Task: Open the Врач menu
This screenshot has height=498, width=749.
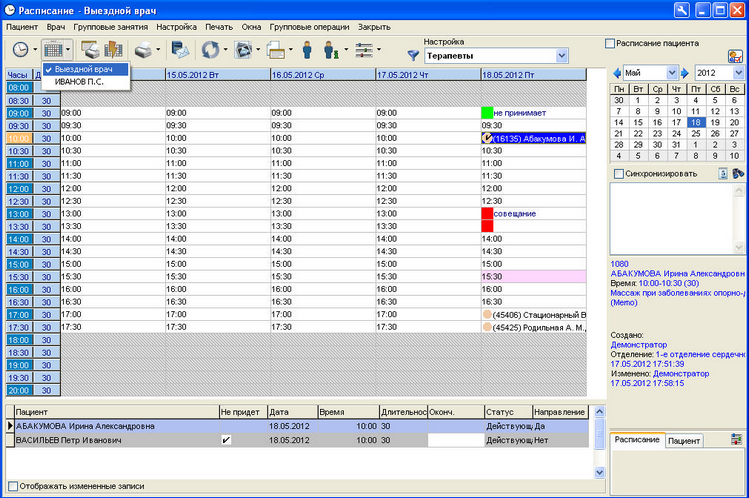Action: pos(56,27)
